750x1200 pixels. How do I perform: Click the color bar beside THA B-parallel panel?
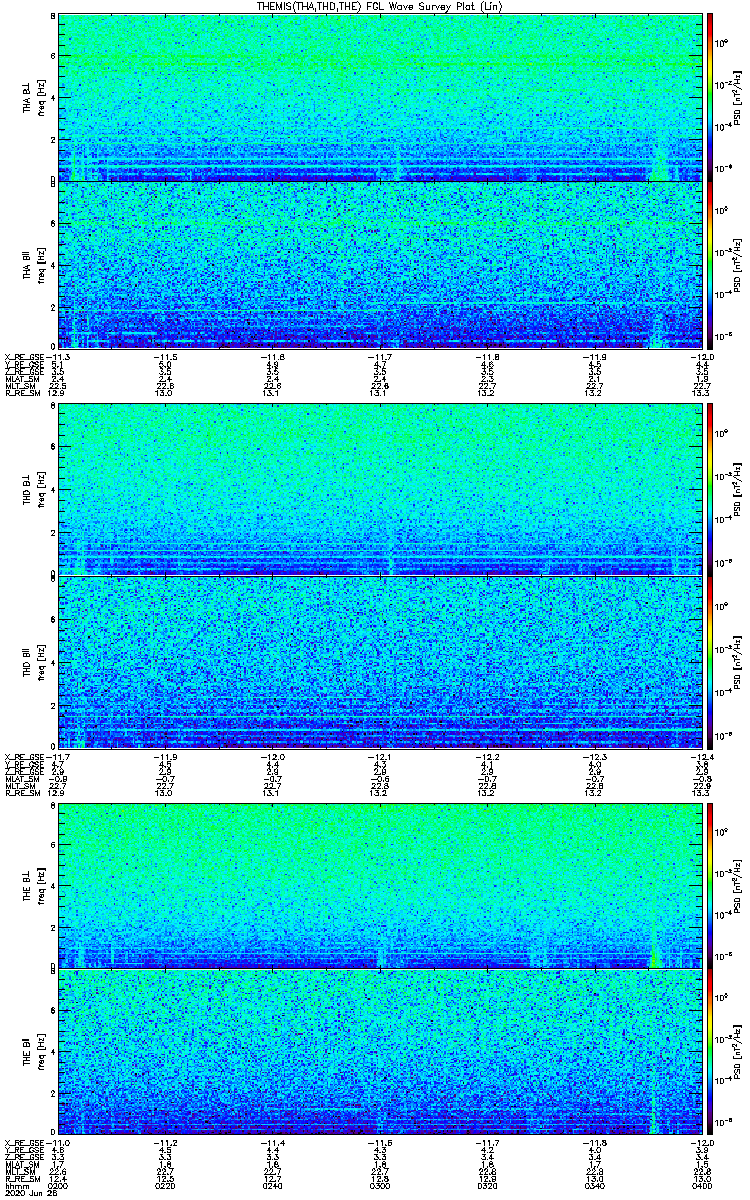710,265
